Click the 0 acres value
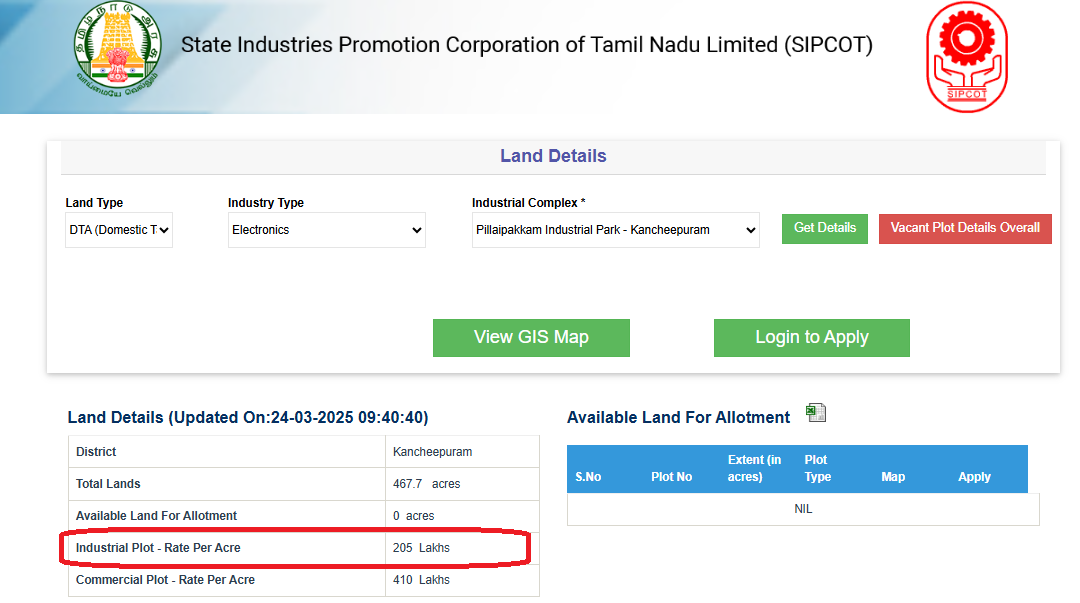Viewport: 1080px width, 603px height. point(413,515)
